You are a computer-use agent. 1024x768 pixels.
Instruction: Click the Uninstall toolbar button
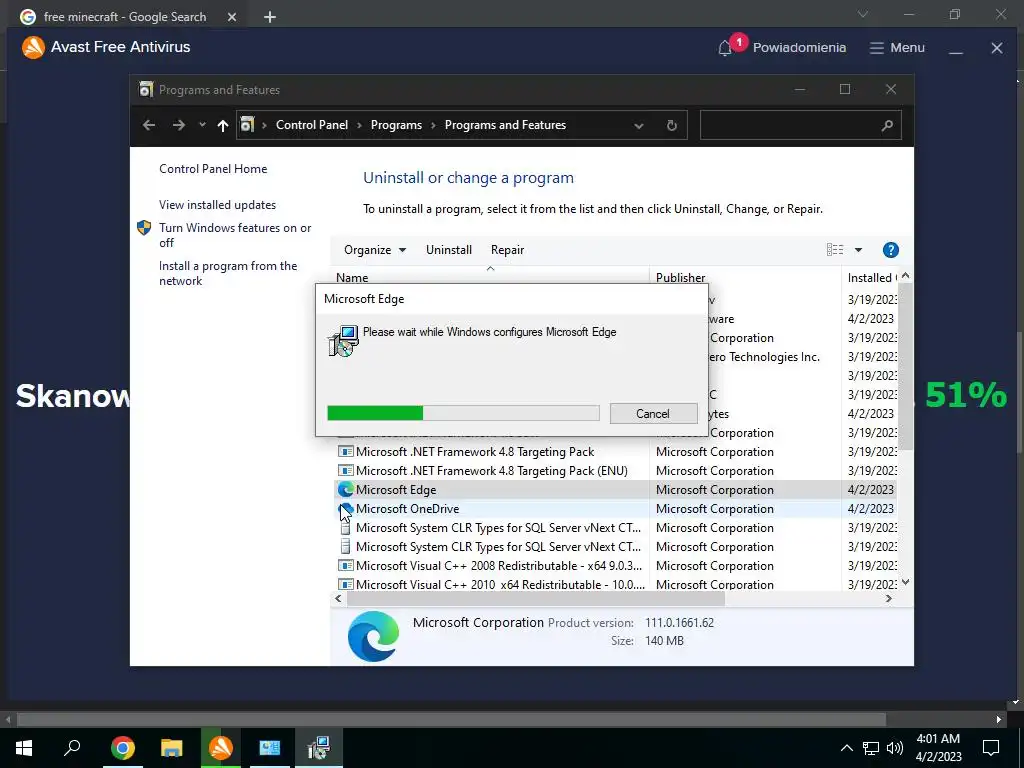click(x=449, y=250)
